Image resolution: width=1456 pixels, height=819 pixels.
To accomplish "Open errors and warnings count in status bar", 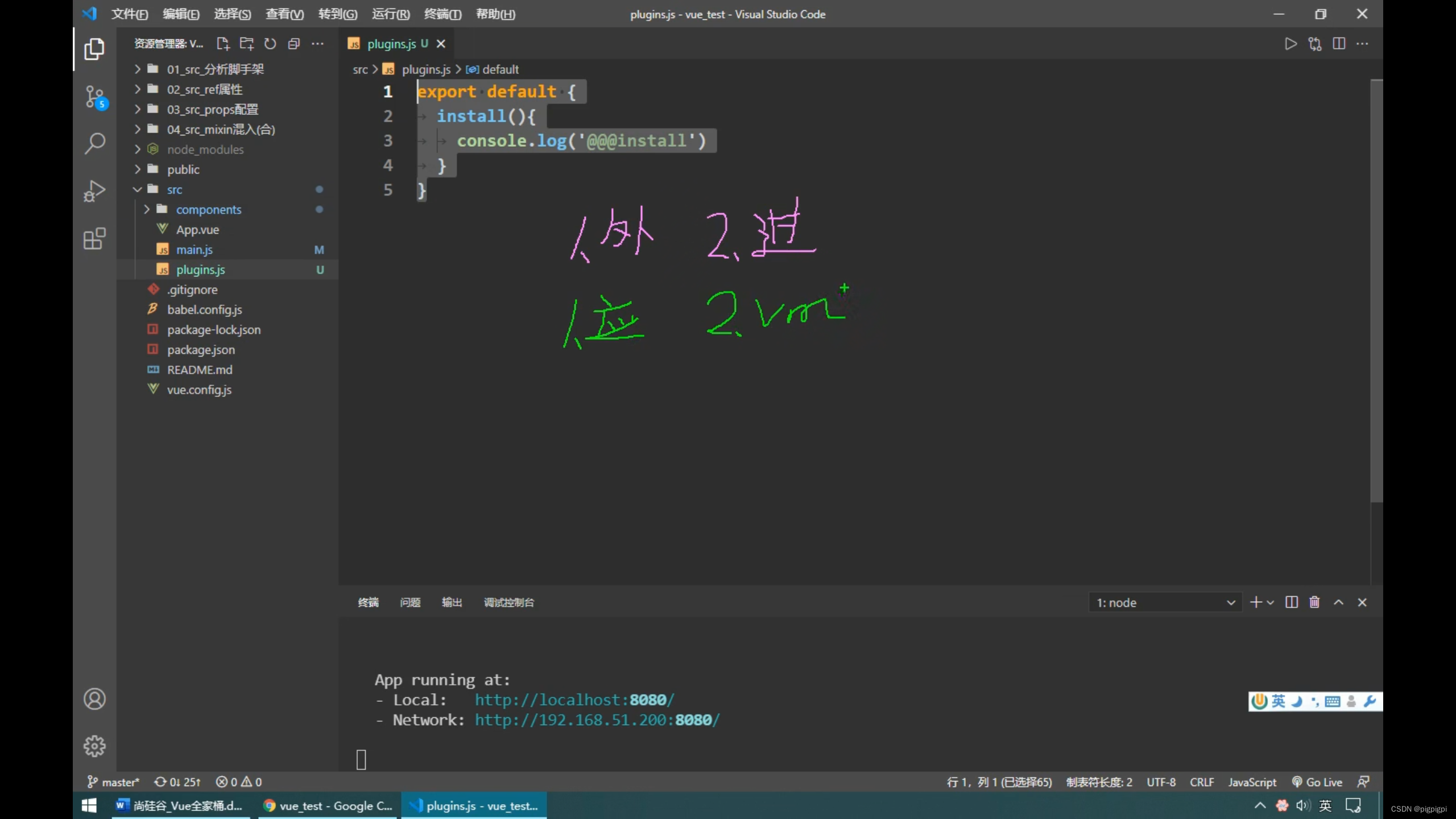I will [x=239, y=782].
